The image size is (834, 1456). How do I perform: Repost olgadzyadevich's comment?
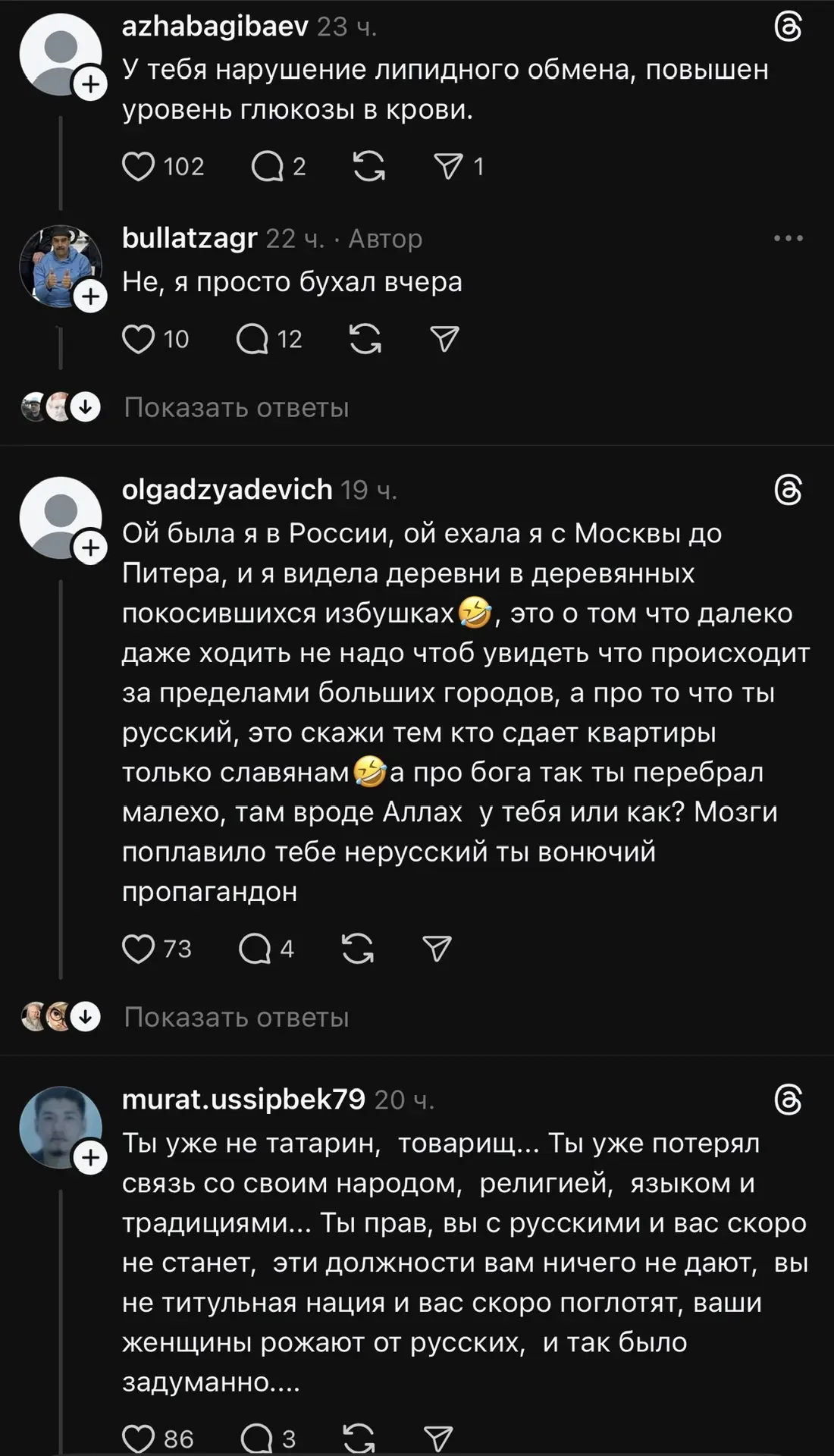pos(358,949)
